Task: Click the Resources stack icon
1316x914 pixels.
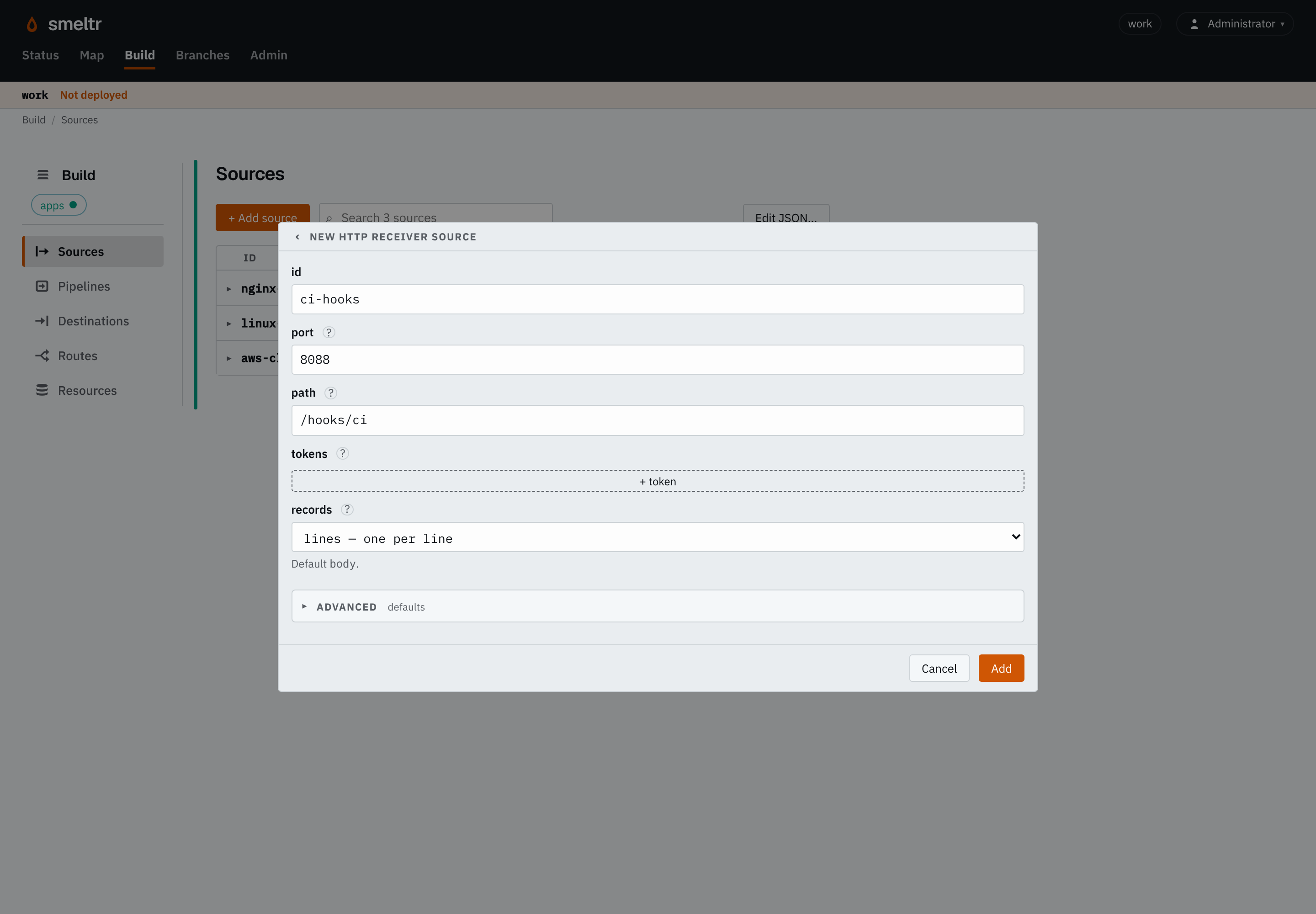Action: [42, 391]
